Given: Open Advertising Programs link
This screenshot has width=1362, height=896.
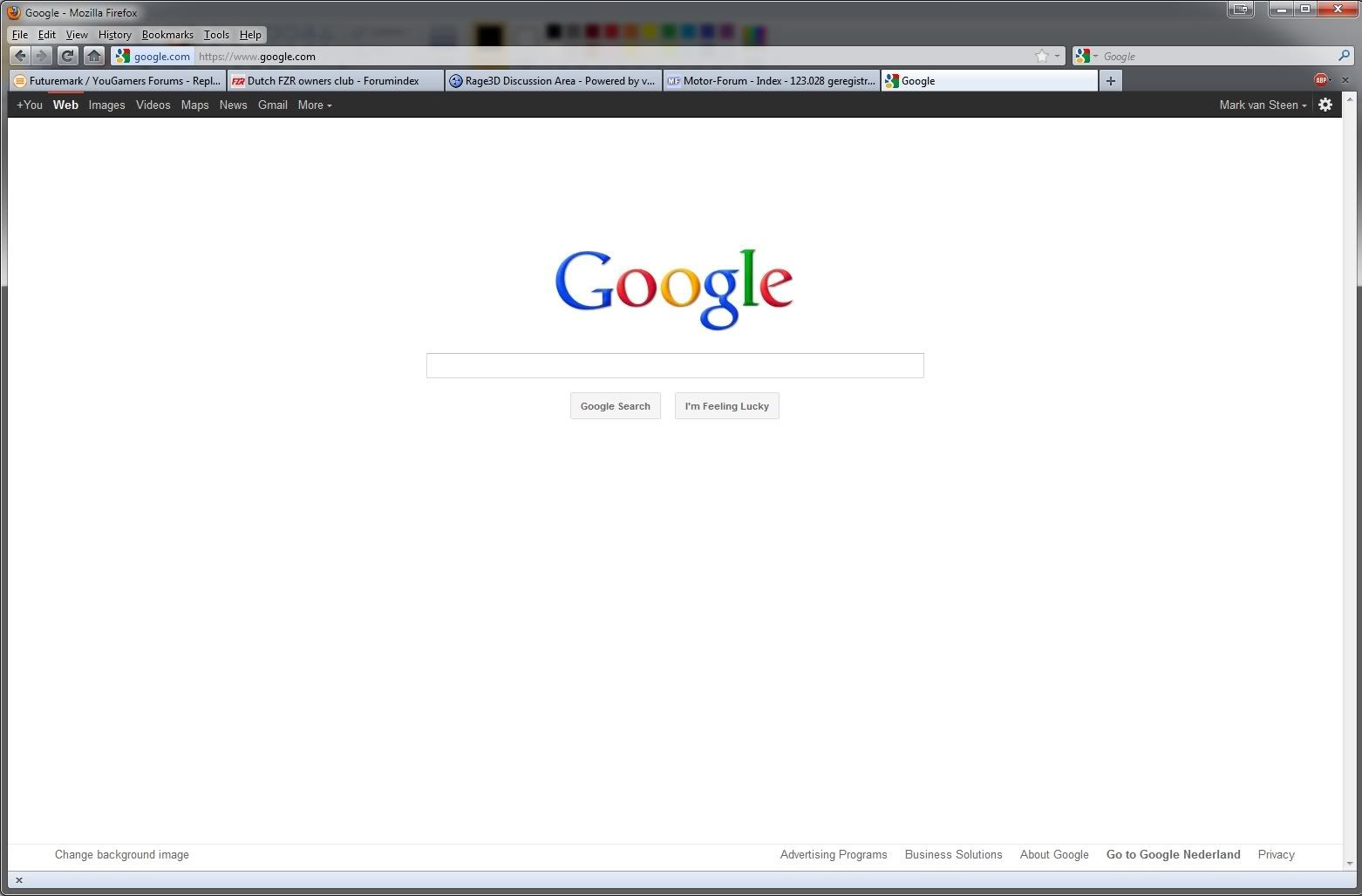Looking at the screenshot, I should click(x=834, y=855).
